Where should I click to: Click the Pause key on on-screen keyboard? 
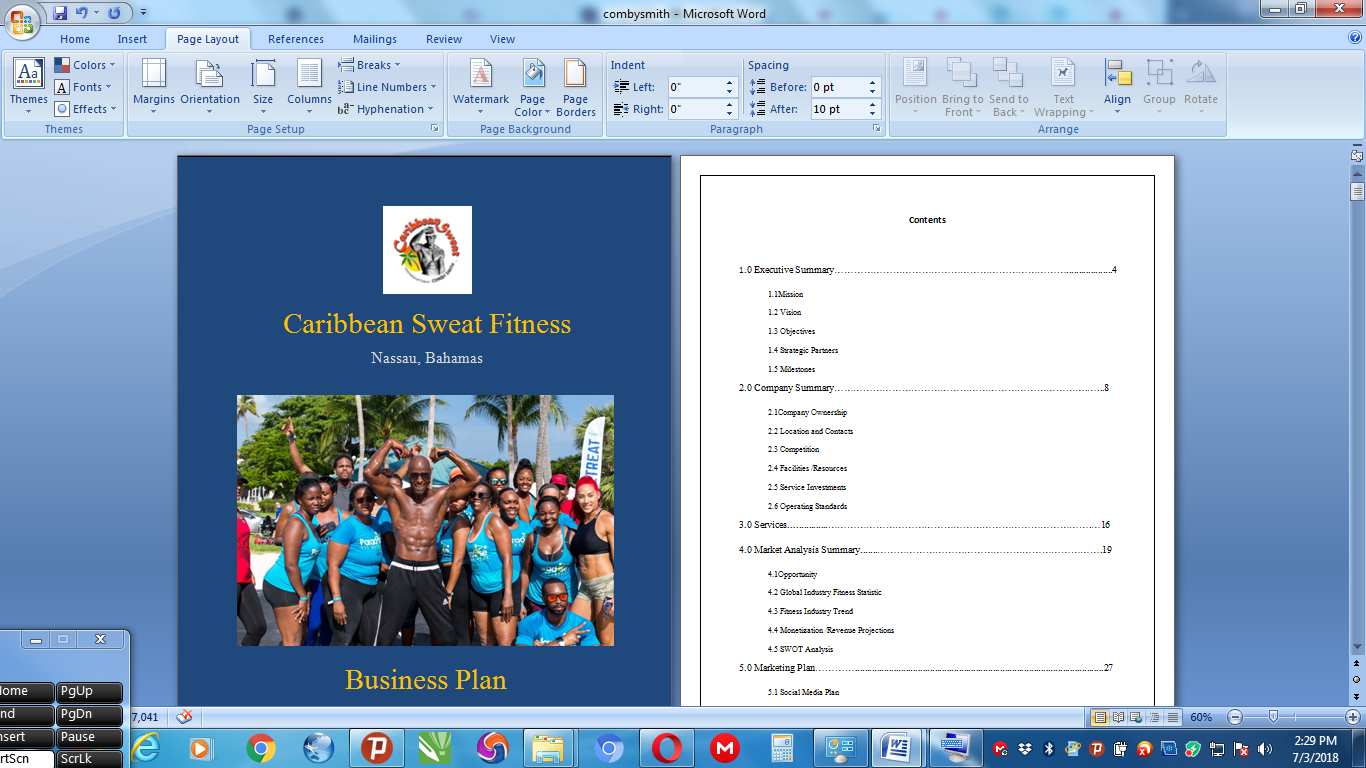click(x=90, y=737)
